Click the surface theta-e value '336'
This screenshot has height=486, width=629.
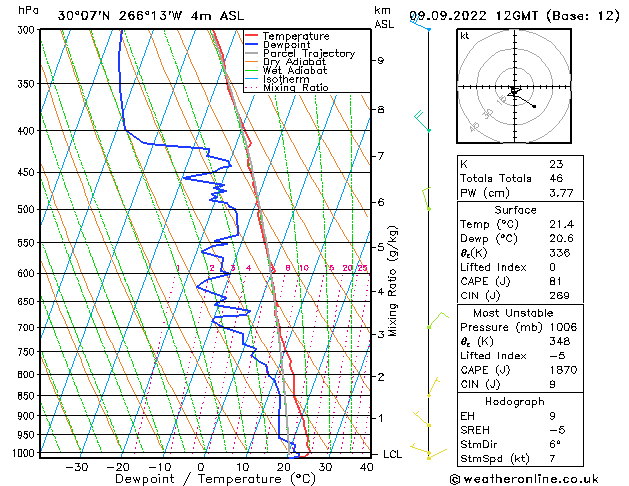pos(560,253)
